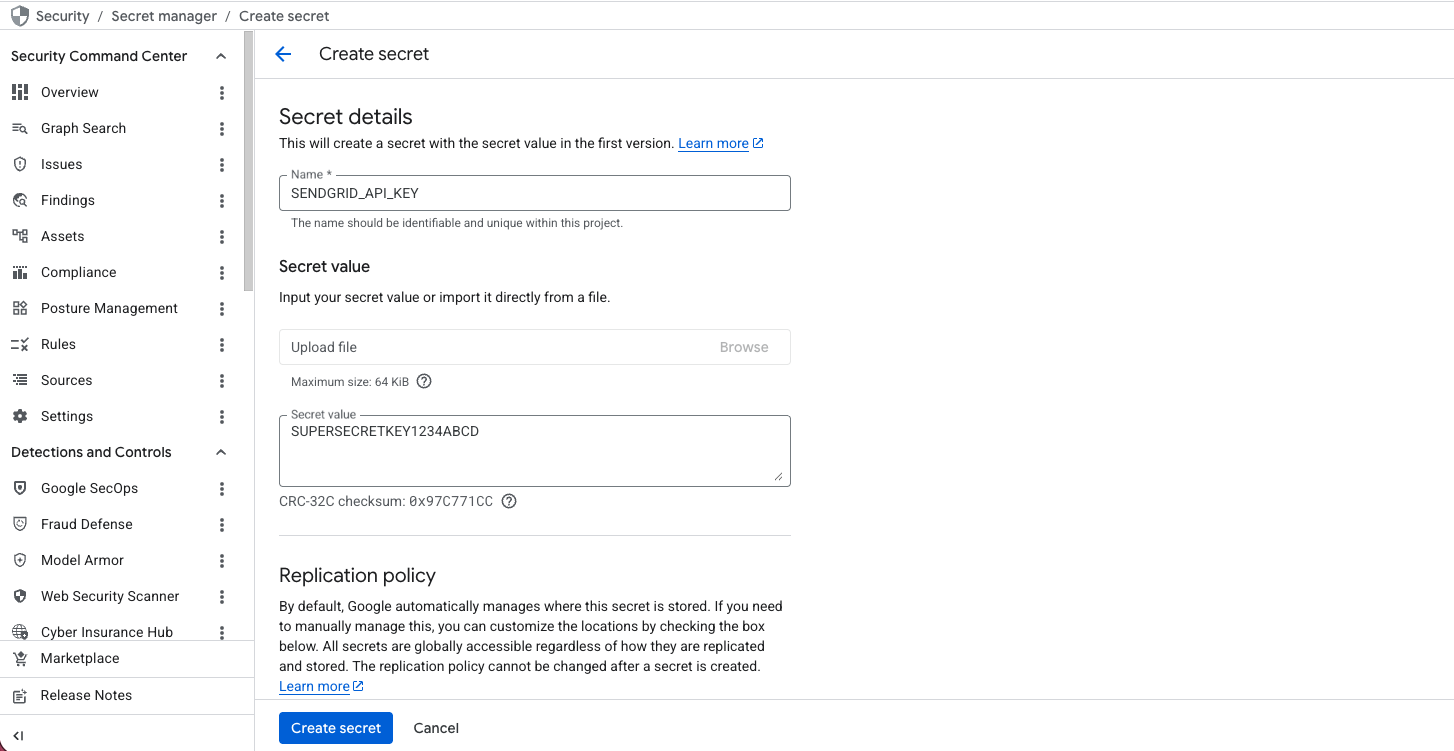This screenshot has height=751, width=1454.
Task: Click the Browse button for file upload
Action: 744,347
